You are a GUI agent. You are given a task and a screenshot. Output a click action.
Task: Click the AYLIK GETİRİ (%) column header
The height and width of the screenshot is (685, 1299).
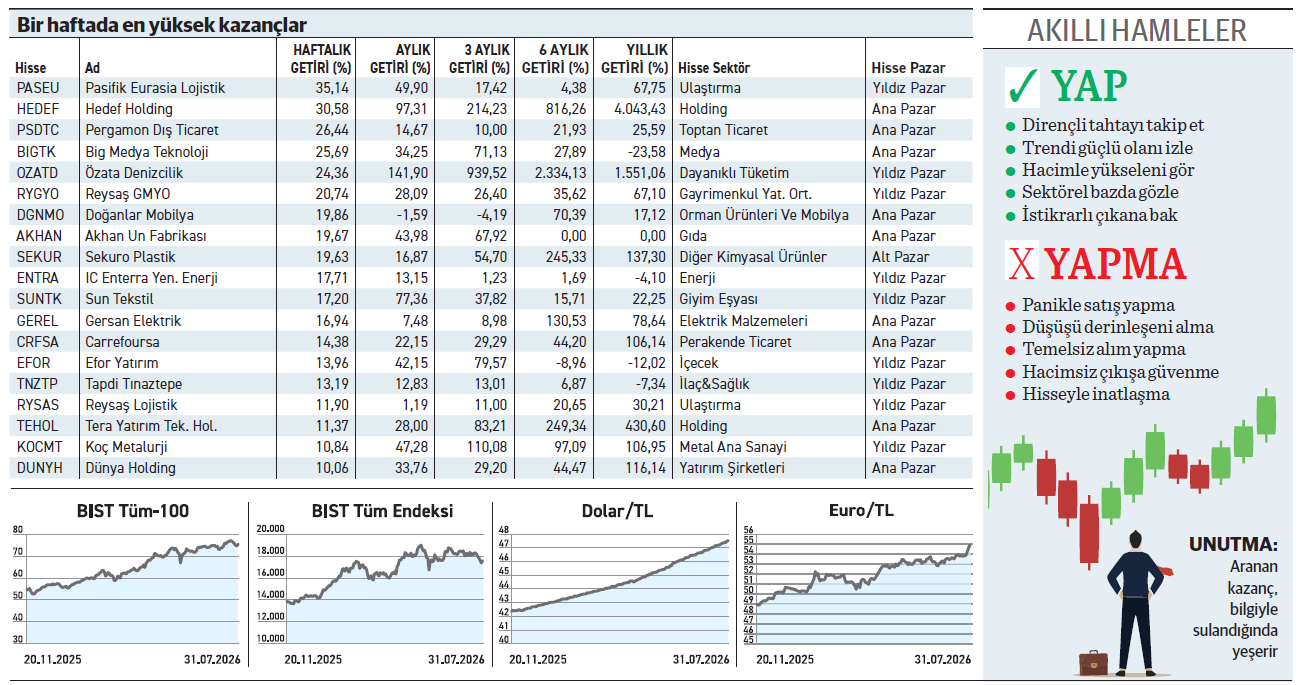[400, 59]
